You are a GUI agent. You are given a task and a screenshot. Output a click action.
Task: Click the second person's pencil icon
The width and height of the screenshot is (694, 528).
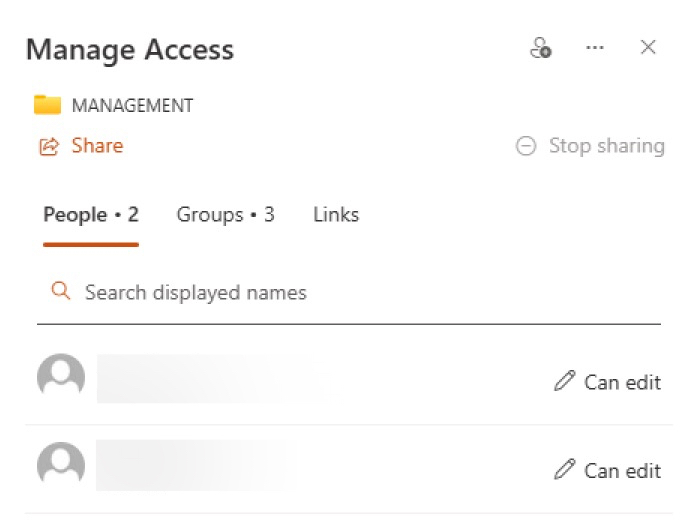coord(565,469)
